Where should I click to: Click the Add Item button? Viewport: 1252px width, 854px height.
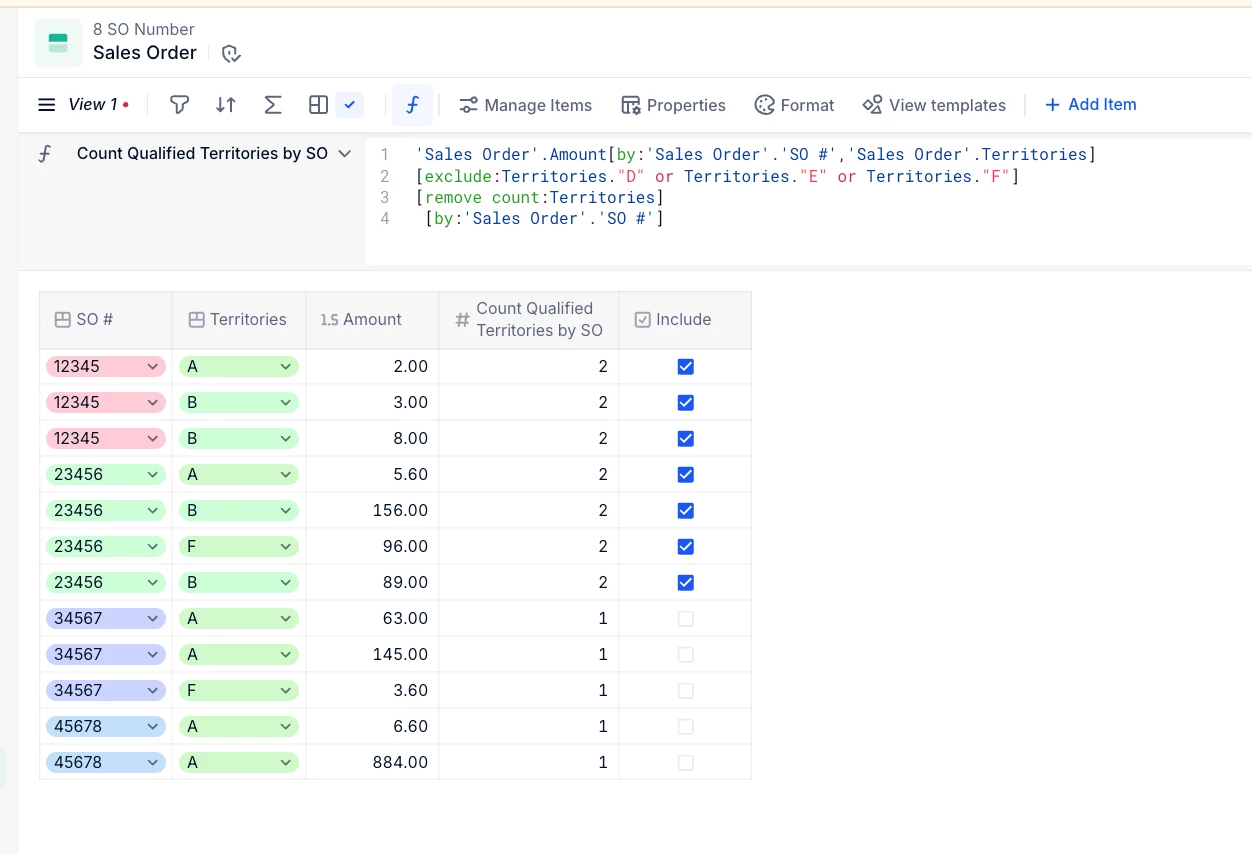[x=1090, y=104]
